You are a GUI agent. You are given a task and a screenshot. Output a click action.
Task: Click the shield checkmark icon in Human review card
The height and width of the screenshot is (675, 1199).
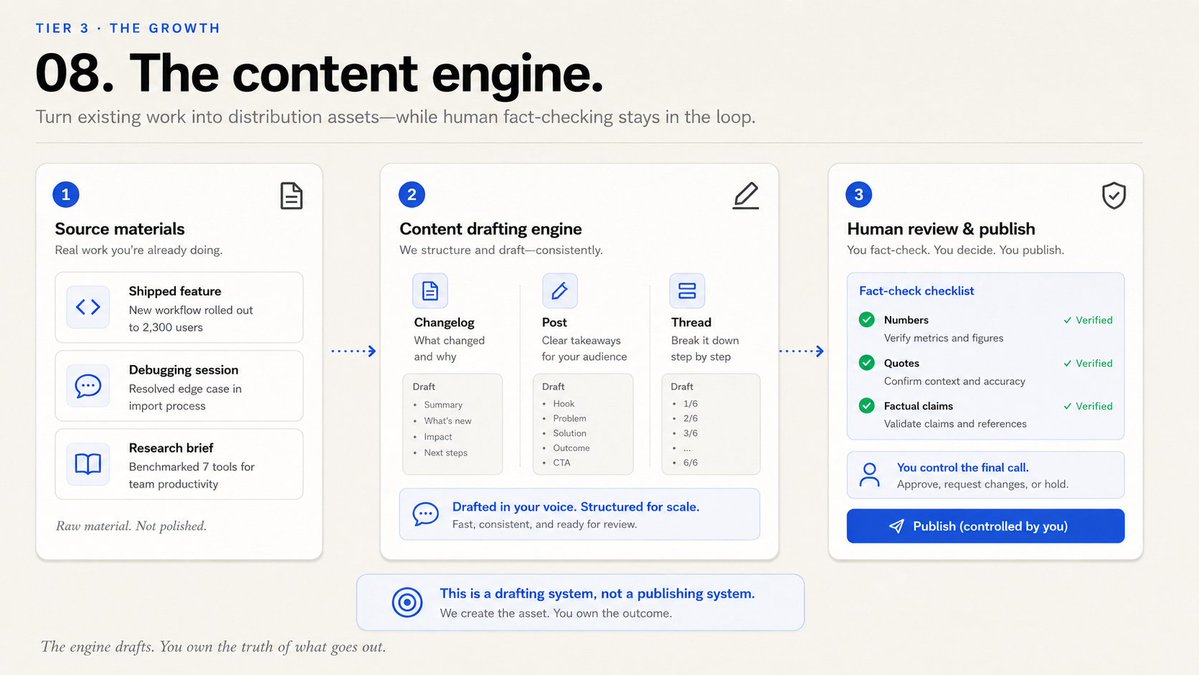pos(1113,196)
